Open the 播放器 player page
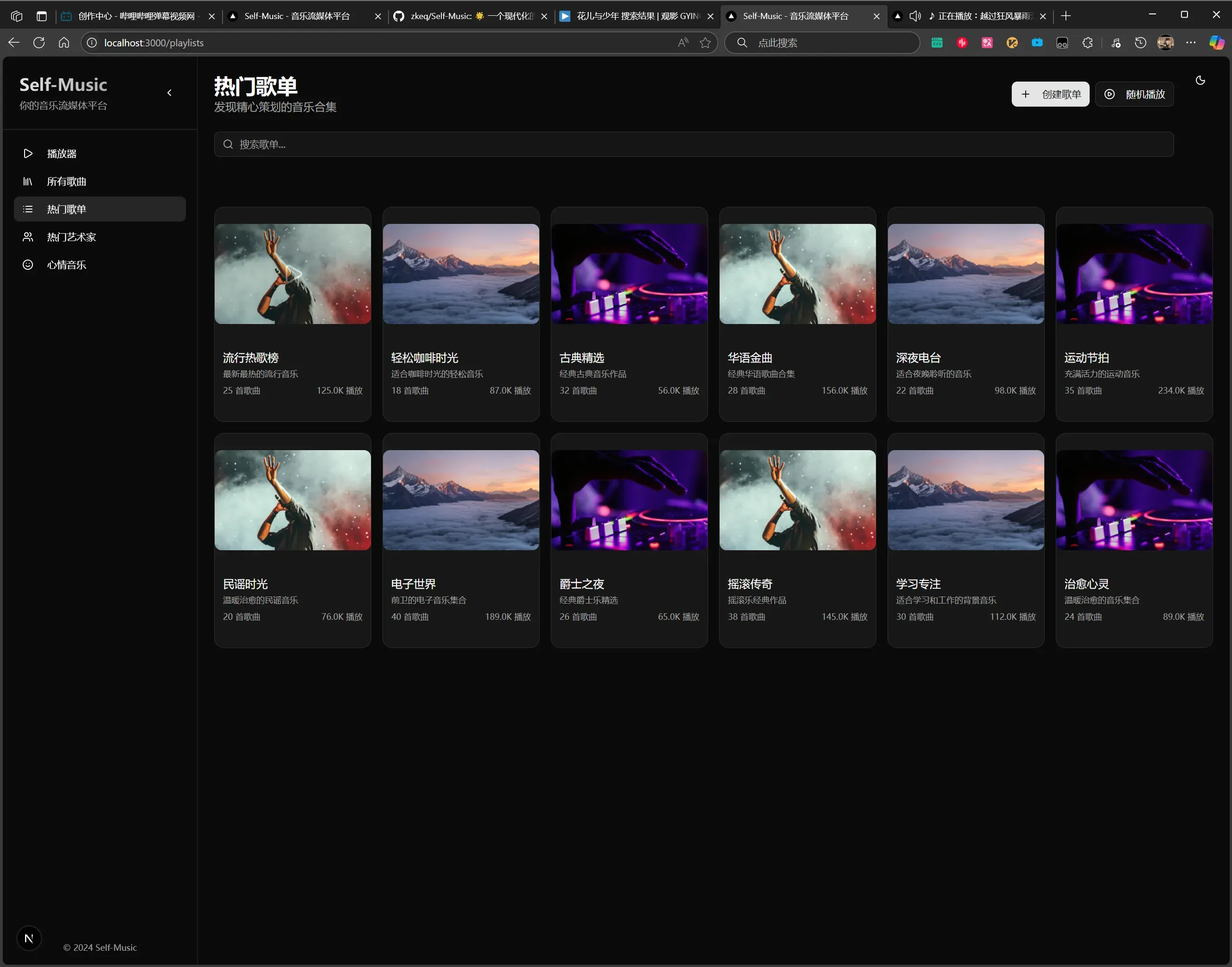Image resolution: width=1232 pixels, height=967 pixels. click(61, 153)
